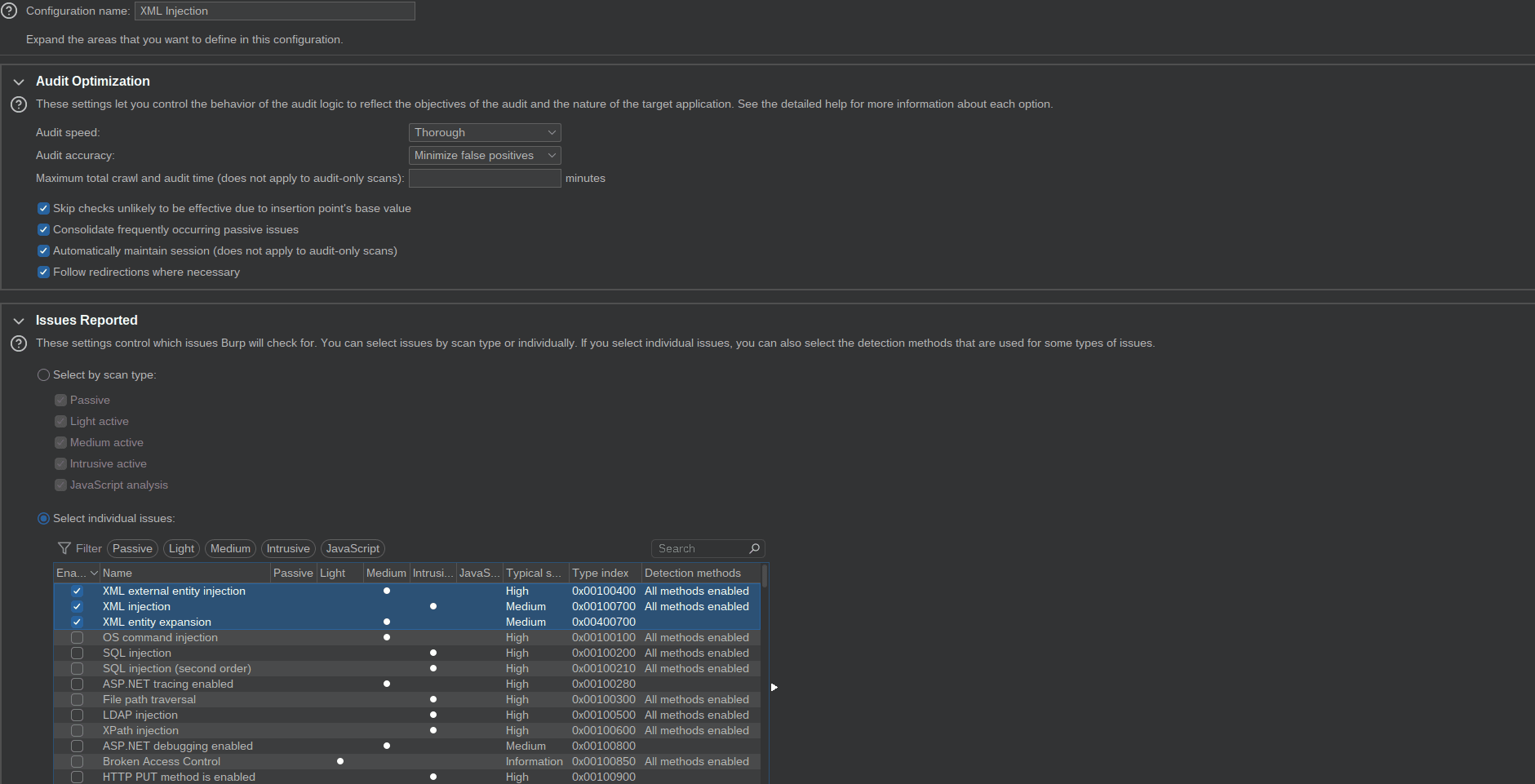Sort table by Name column header
This screenshot has width=1535, height=784.
[184, 573]
